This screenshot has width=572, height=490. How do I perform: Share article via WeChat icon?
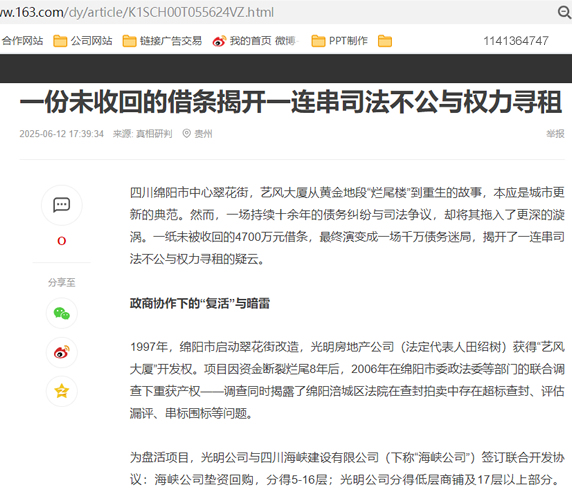(62, 313)
